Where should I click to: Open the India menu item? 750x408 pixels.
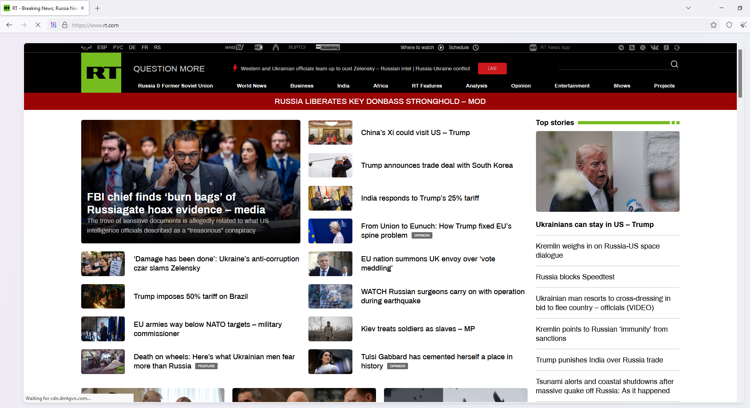(343, 86)
